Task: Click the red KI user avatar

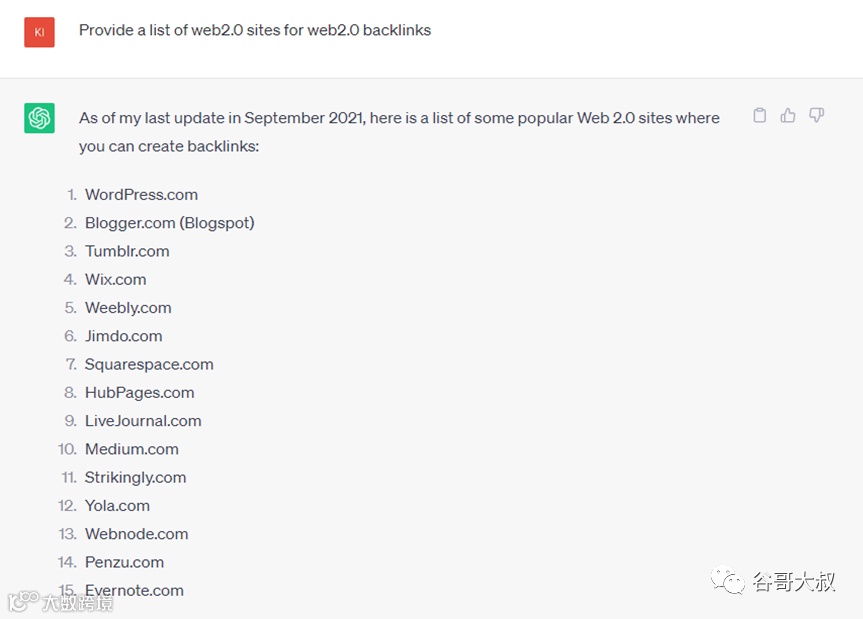Action: pyautogui.click(x=40, y=32)
